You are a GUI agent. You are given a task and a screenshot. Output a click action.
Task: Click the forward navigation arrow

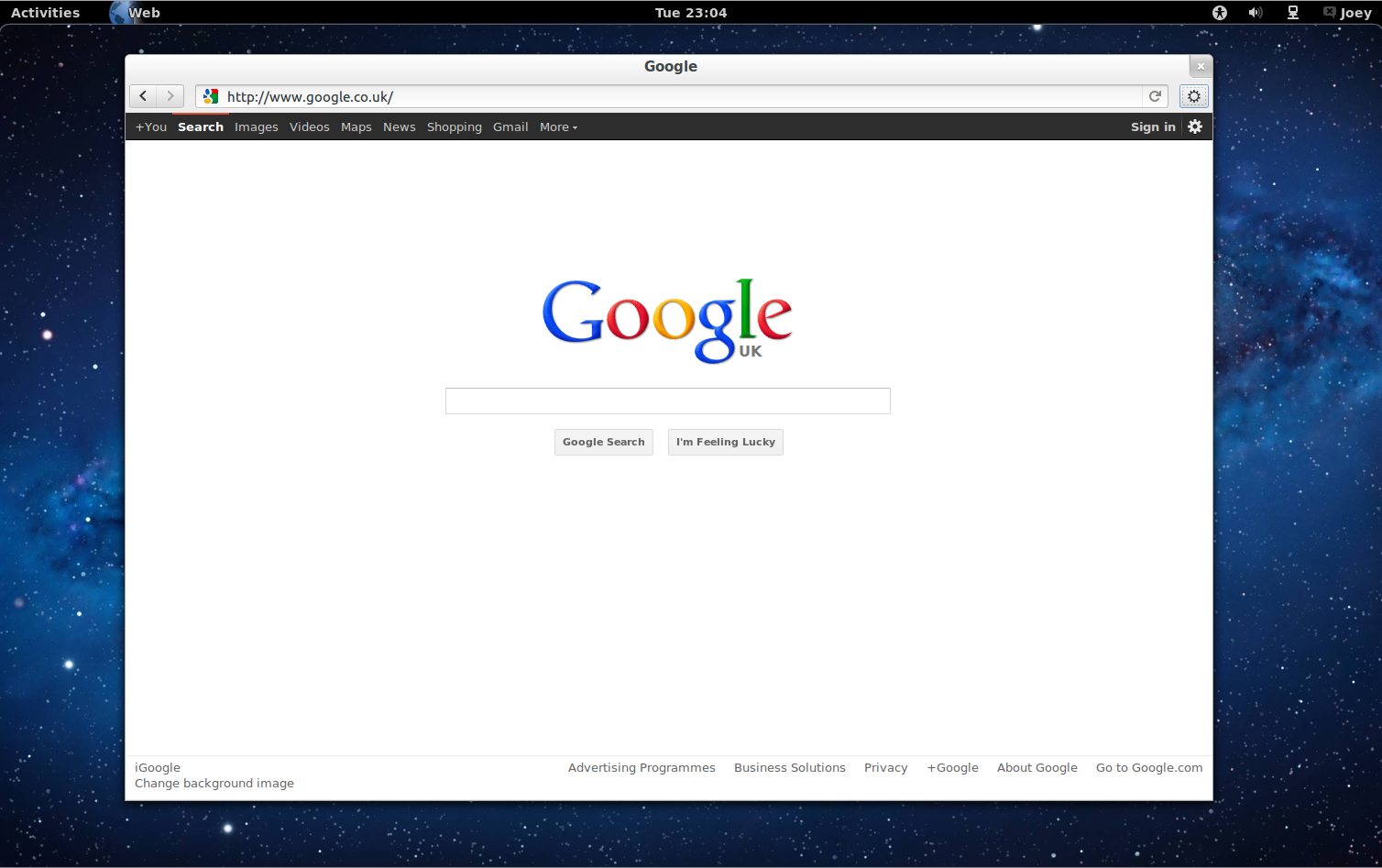pos(170,95)
